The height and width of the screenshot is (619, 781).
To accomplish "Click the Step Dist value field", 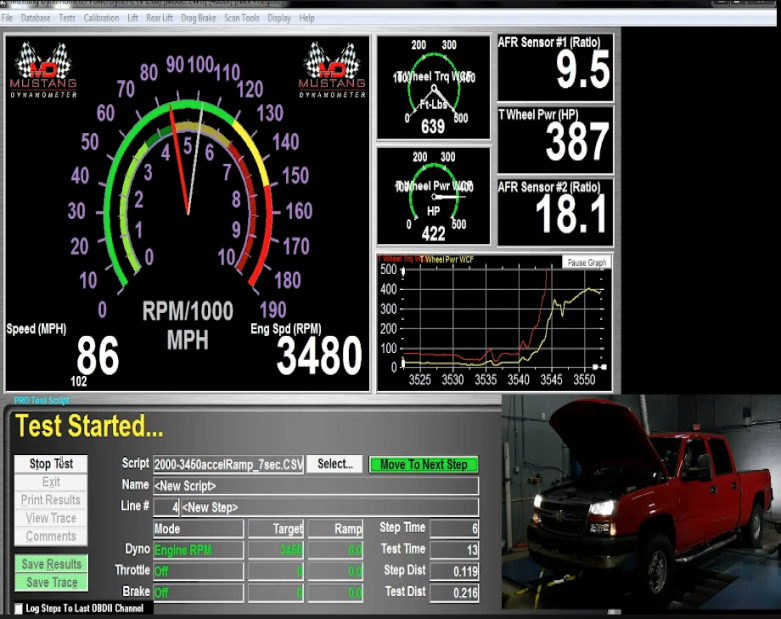I will click(x=454, y=571).
